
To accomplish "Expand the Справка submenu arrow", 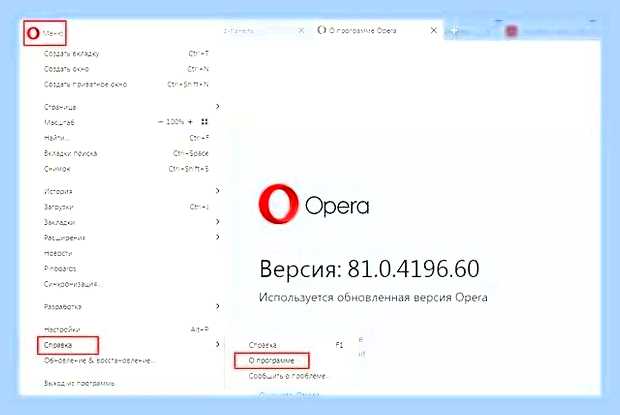I will (217, 344).
